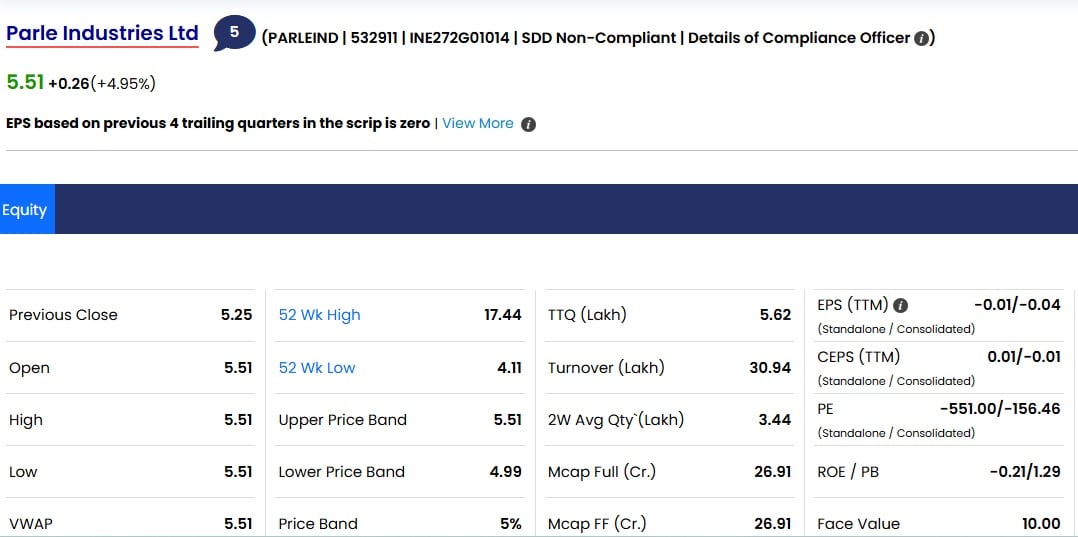Click the Turnover (Lakh) value 30.94
Viewport: 1078px width, 537px height.
(770, 368)
